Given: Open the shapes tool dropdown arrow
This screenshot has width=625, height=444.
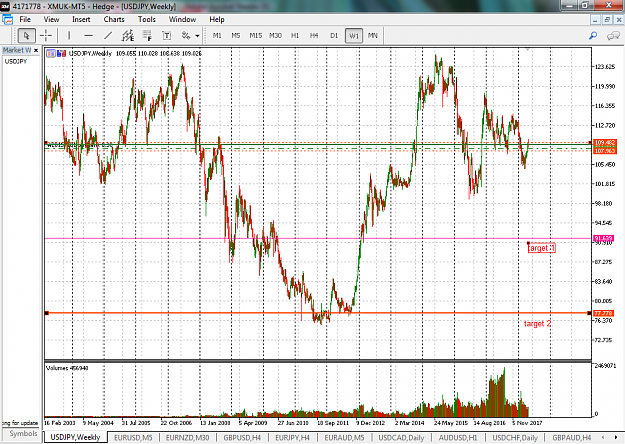Looking at the screenshot, I should click(197, 35).
